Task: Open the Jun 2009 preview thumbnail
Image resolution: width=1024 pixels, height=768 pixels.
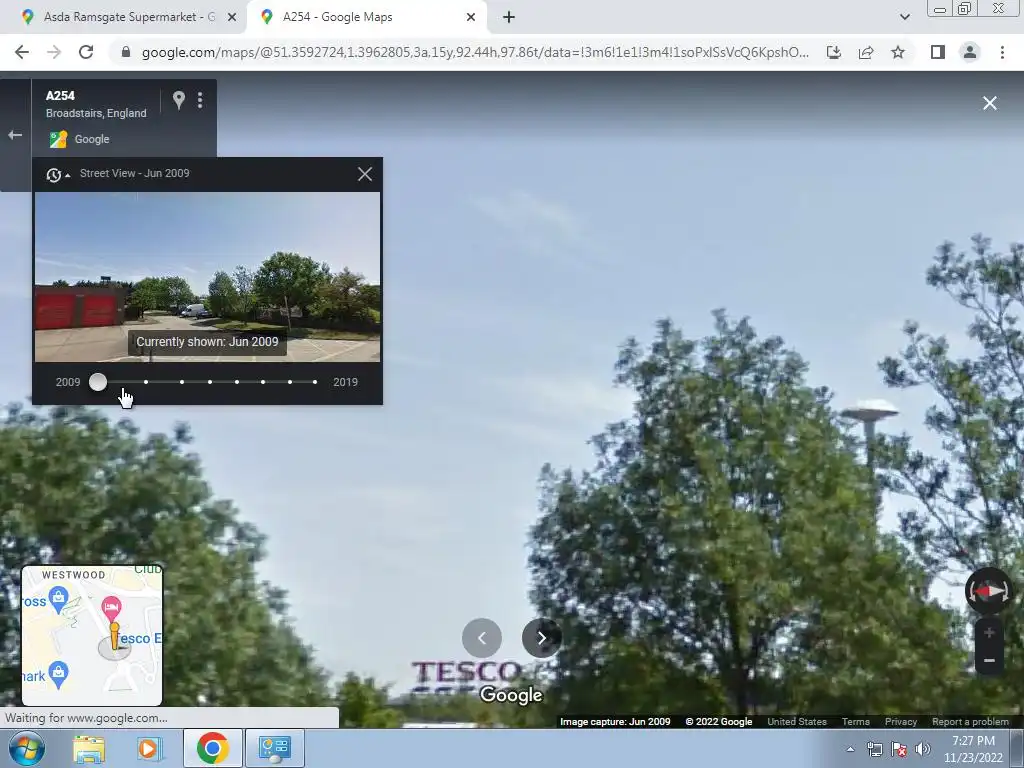Action: click(x=207, y=276)
